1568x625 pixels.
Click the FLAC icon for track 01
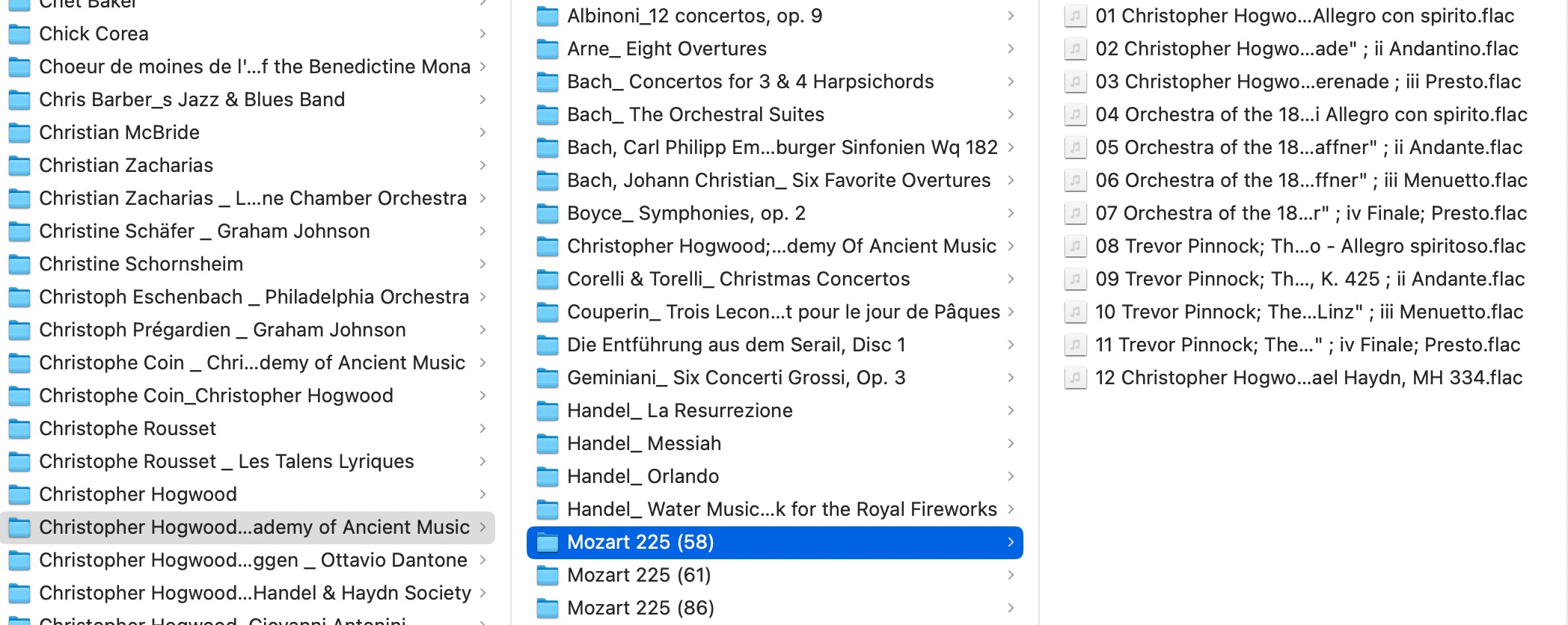point(1075,16)
